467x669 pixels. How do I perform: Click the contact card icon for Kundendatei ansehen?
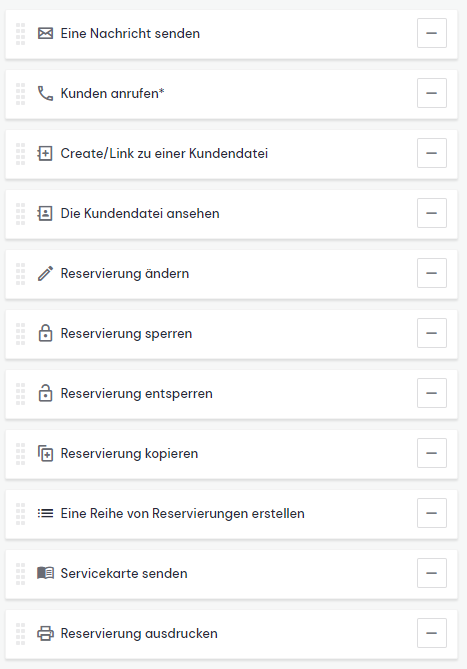point(45,213)
